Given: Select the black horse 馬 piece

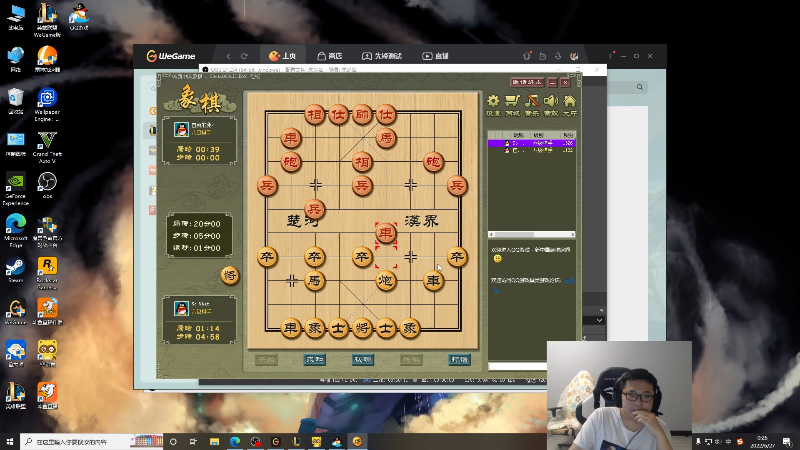Looking at the screenshot, I should pos(314,281).
